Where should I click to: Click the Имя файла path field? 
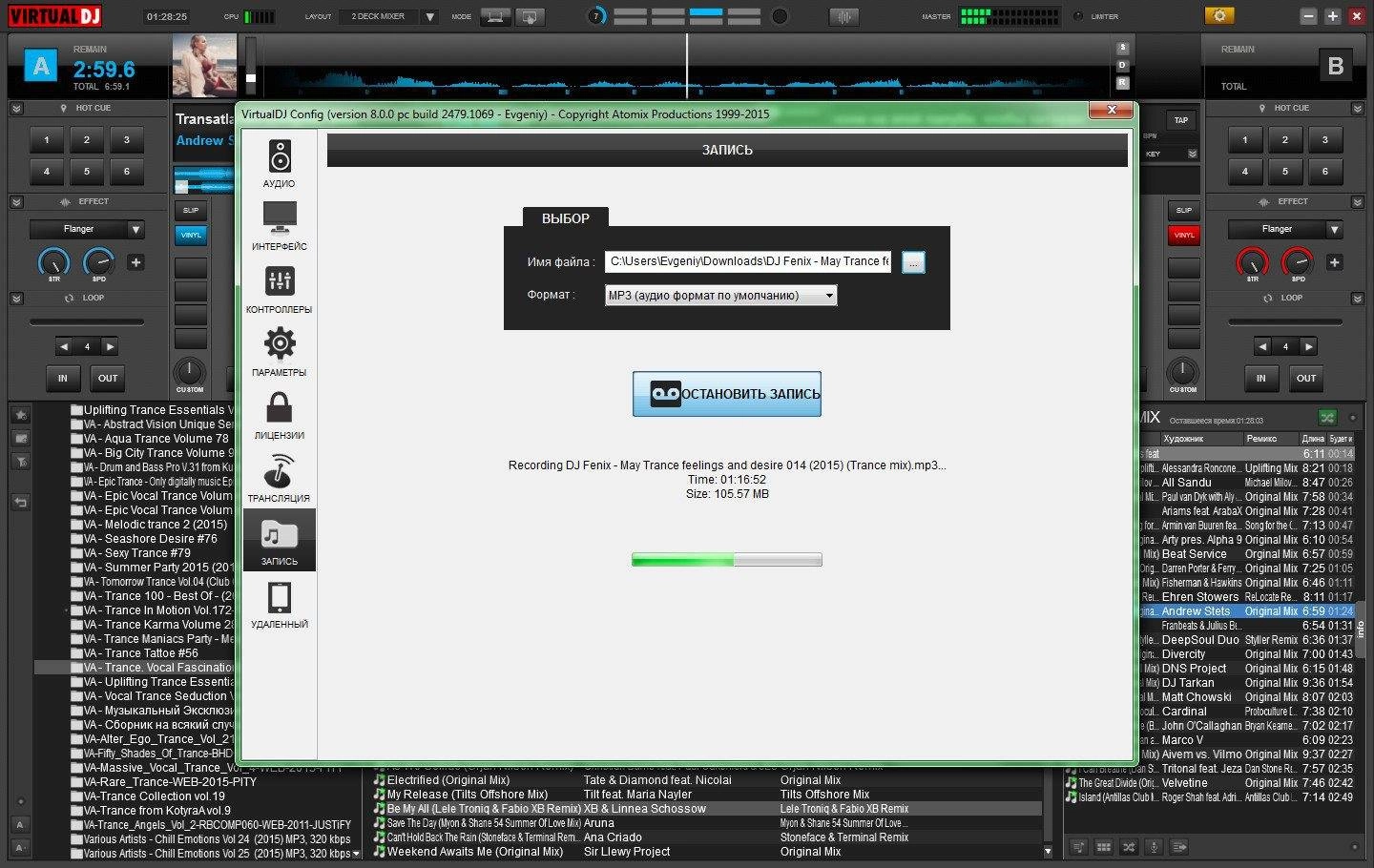coord(748,261)
